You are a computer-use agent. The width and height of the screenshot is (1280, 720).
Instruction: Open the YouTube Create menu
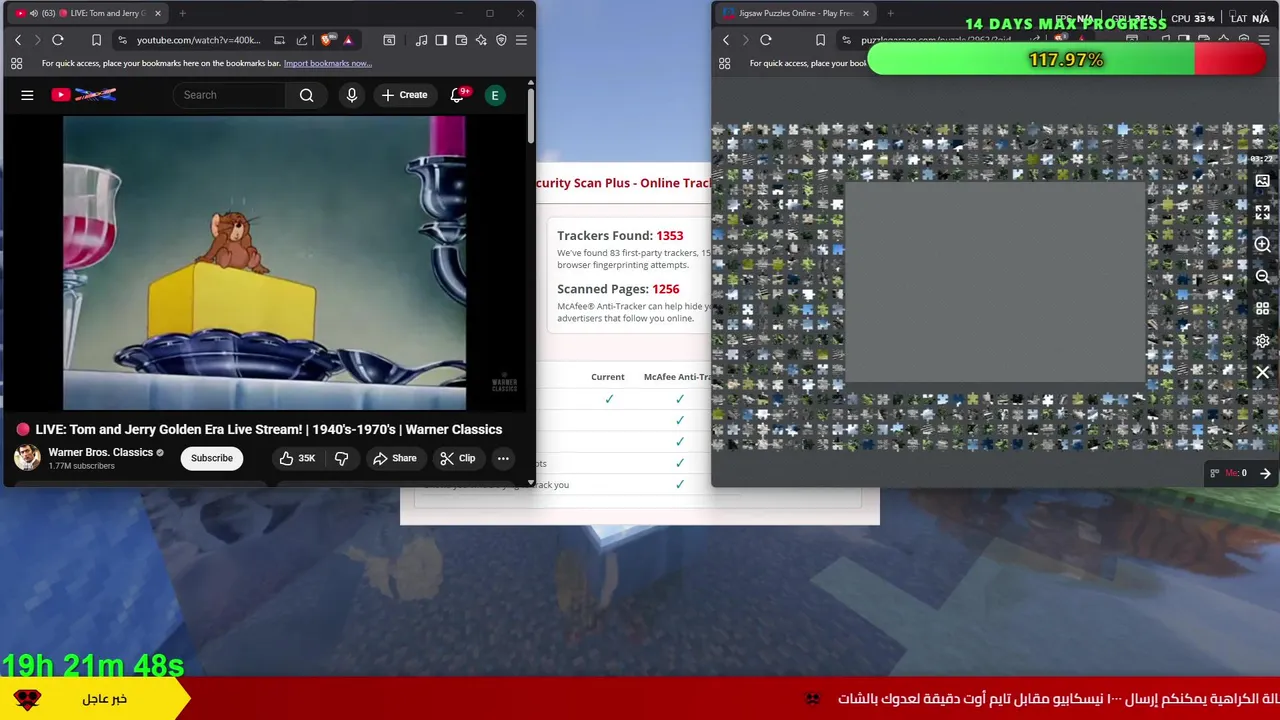click(x=404, y=95)
